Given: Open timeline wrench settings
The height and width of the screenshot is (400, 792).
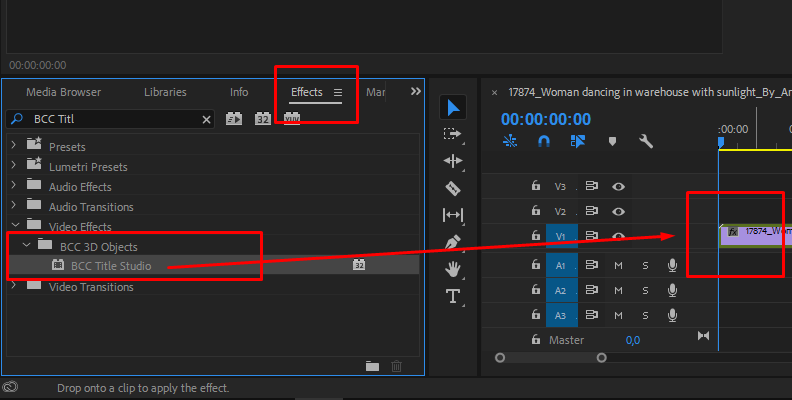Looking at the screenshot, I should [x=646, y=141].
